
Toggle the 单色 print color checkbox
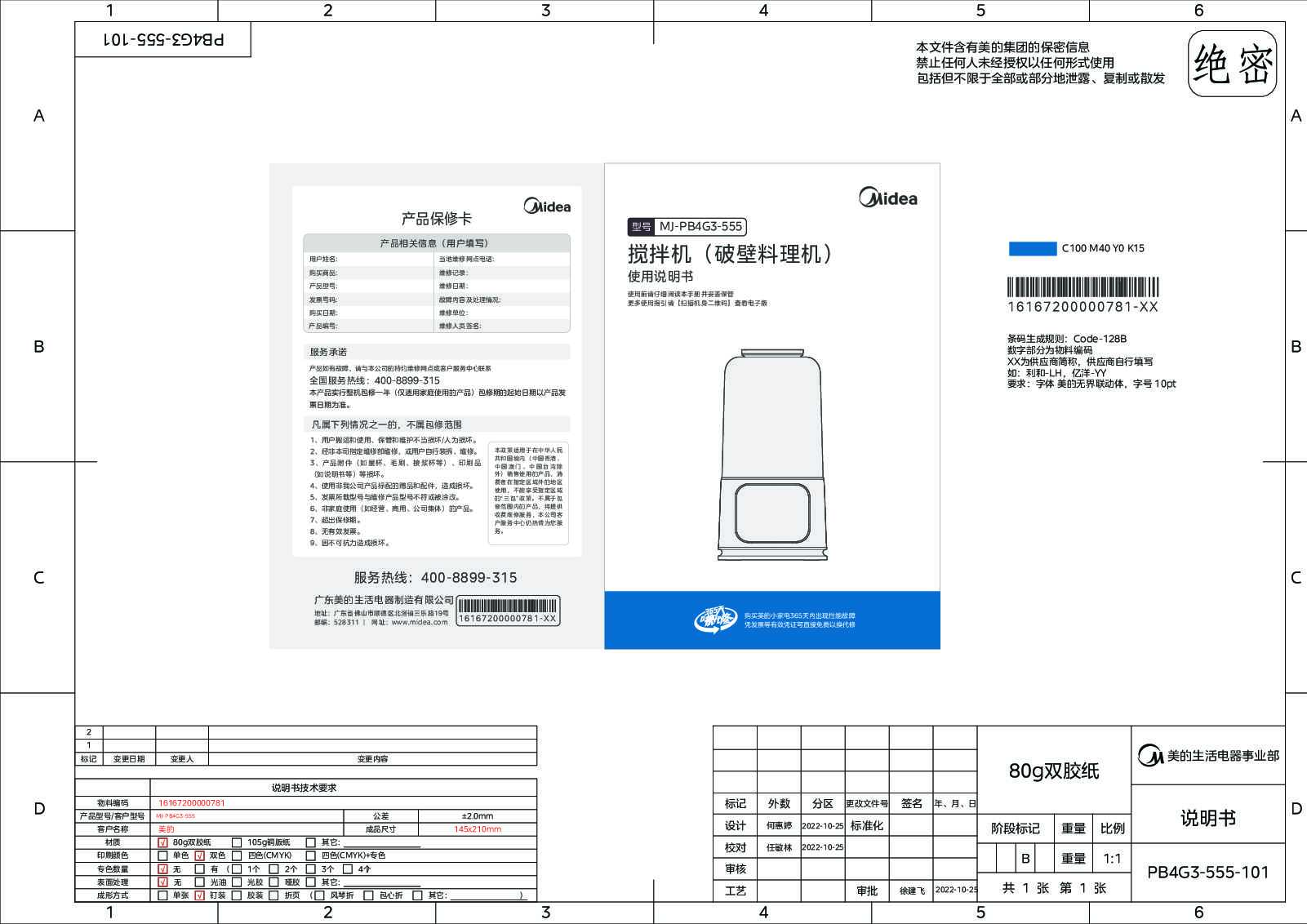tap(162, 855)
